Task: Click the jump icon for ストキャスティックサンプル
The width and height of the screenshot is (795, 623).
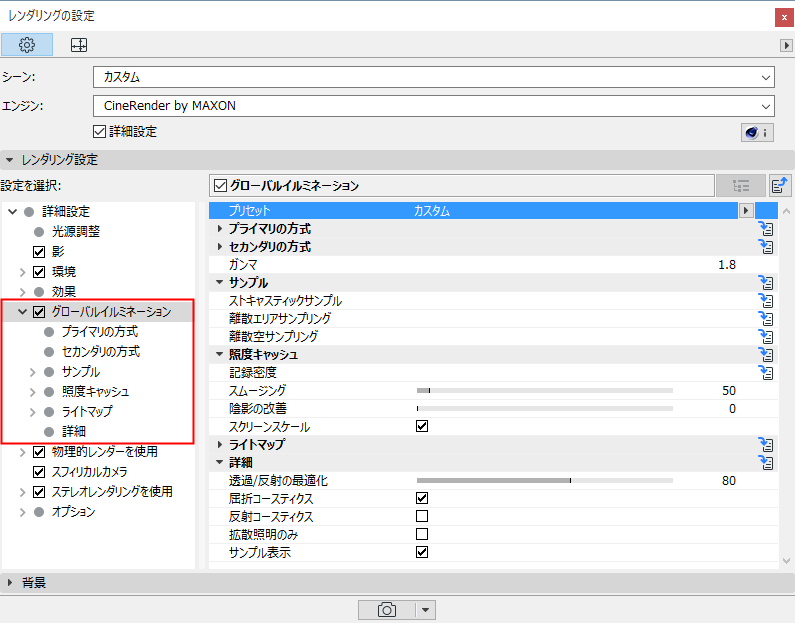Action: tap(766, 301)
